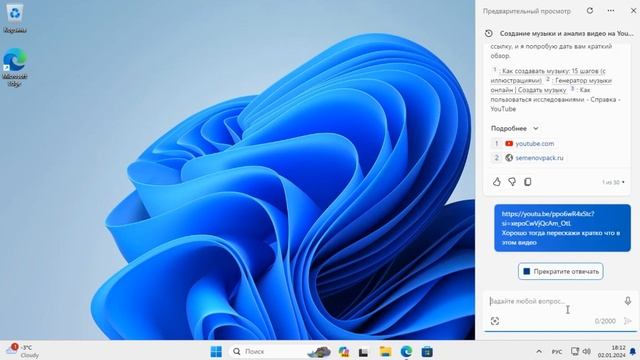Image resolution: width=640 pixels, height=360 pixels.
Task: Open the Recycle Bin desktop icon
Action: pyautogui.click(x=15, y=19)
